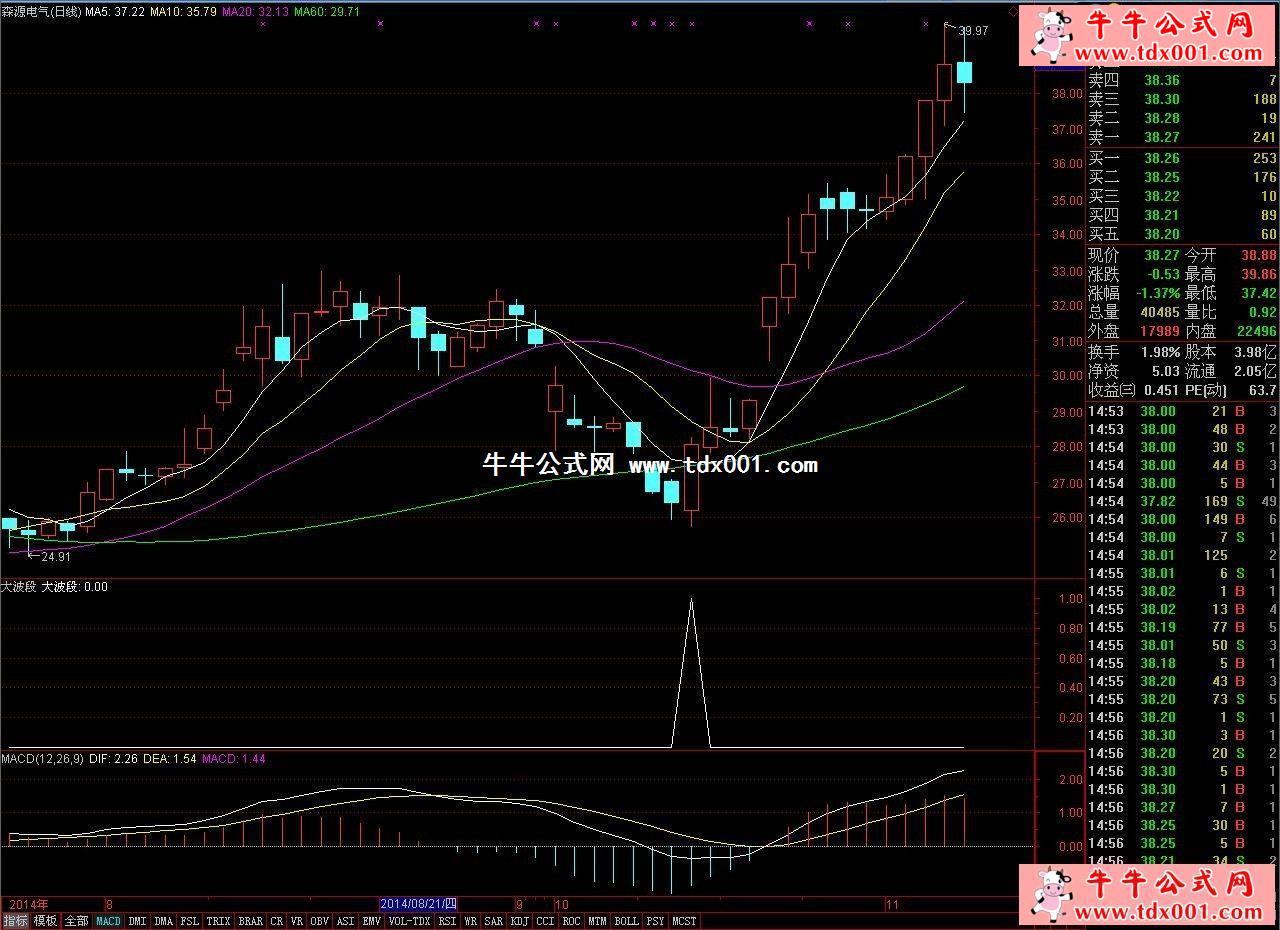Select the last cyan candlestick near 39.97
Viewport: 1280px width, 930px height.
tap(965, 72)
